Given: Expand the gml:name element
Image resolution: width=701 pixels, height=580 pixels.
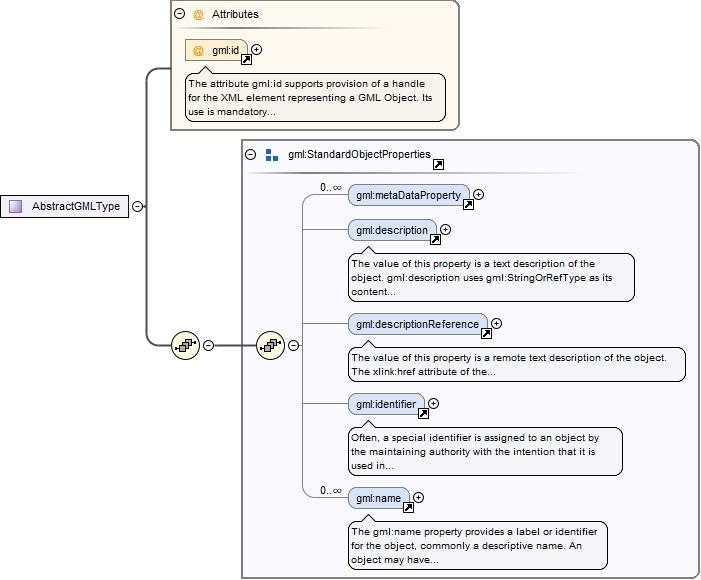Looking at the screenshot, I should click(x=418, y=497).
